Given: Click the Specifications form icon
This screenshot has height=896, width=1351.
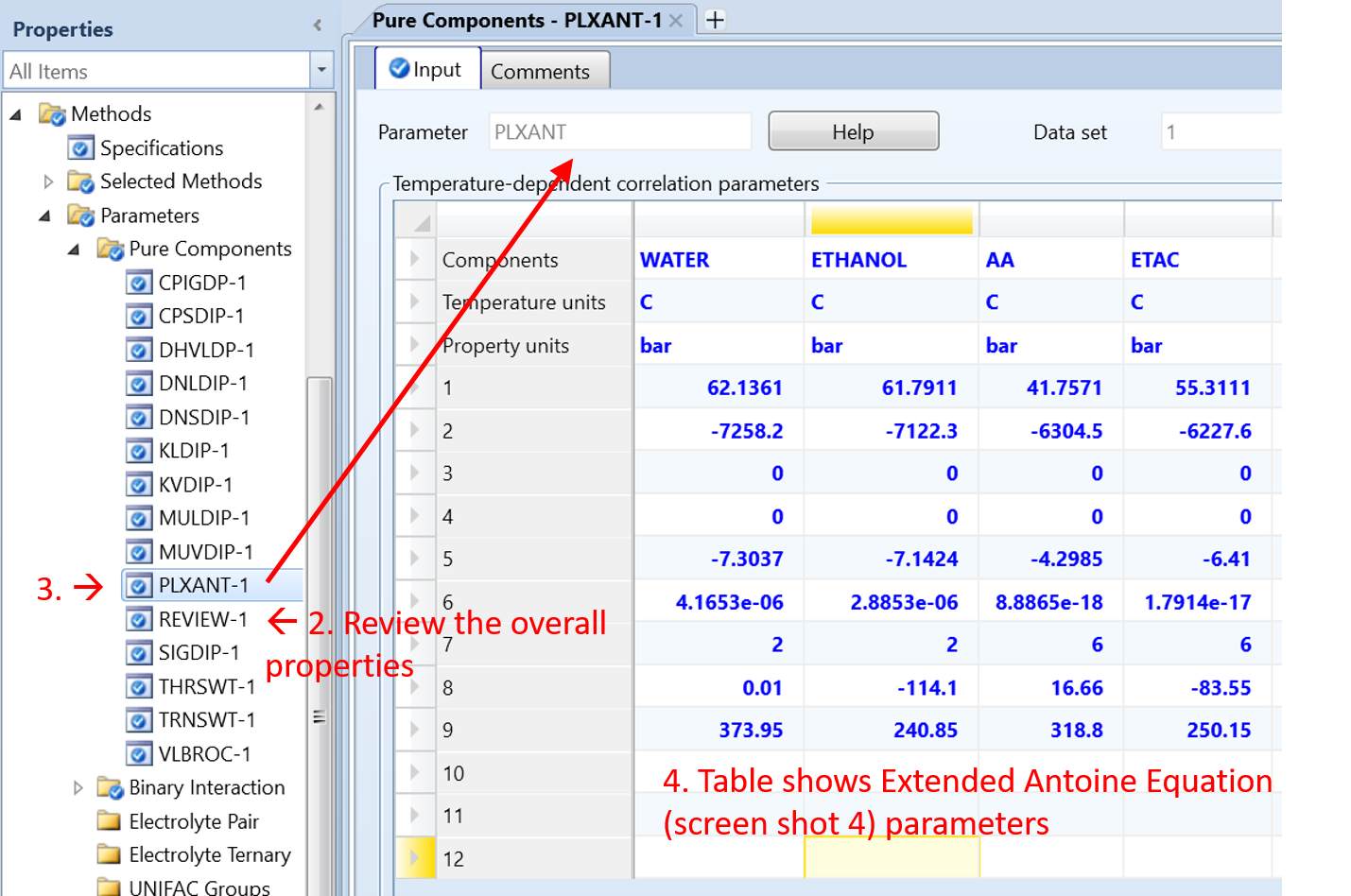Looking at the screenshot, I should (81, 148).
